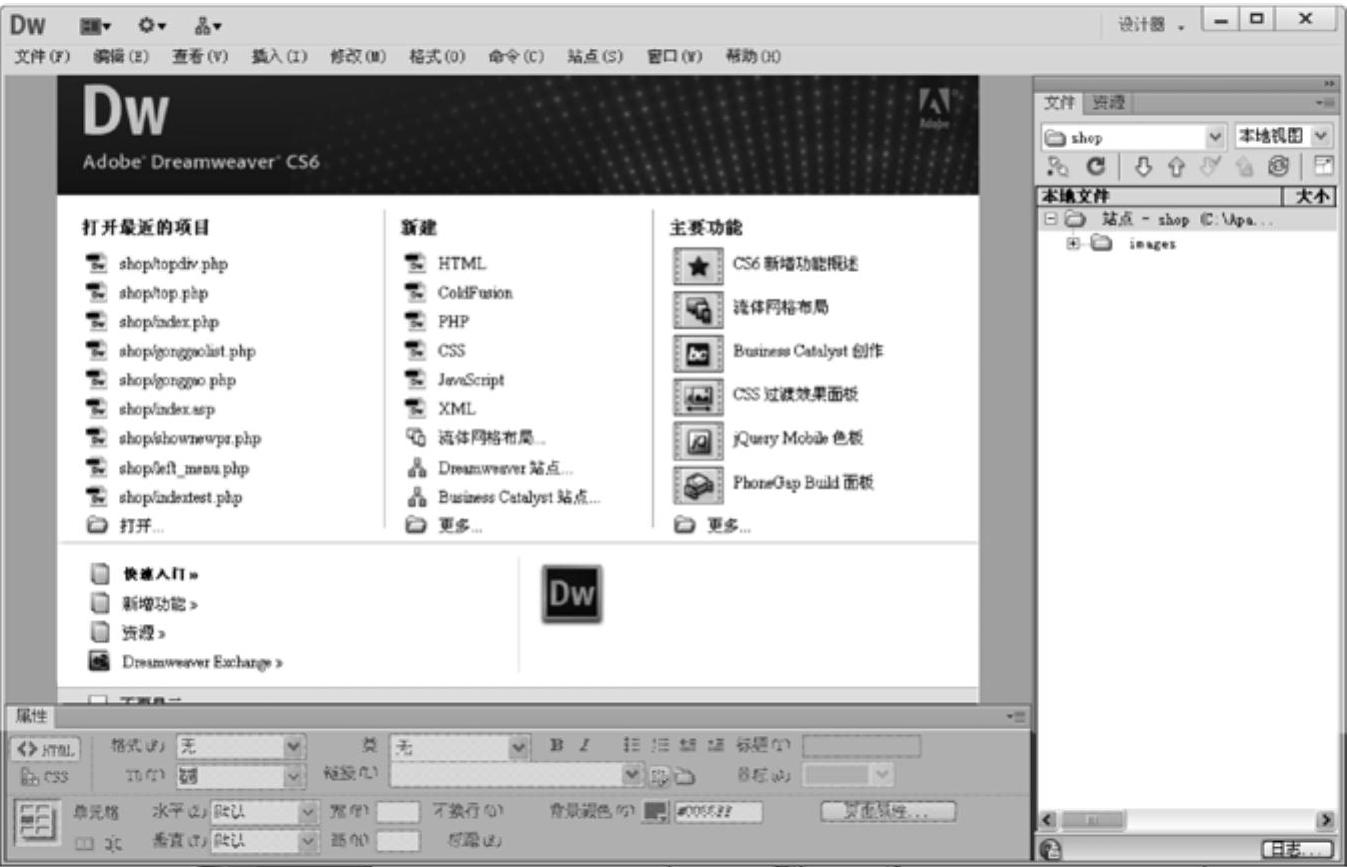Click the CSS 过渡效果面板 feature icon
This screenshot has height=867, width=1347.
(x=700, y=396)
